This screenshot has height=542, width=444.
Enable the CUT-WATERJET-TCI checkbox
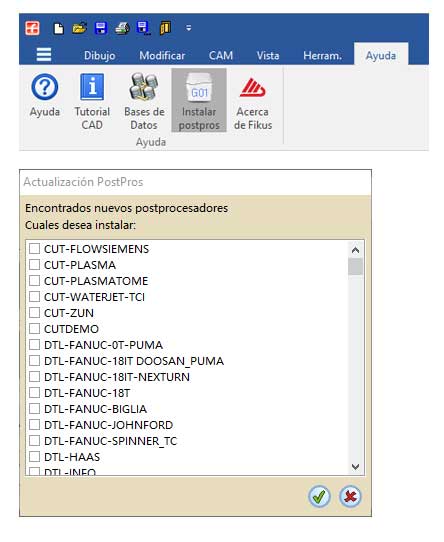point(34,297)
